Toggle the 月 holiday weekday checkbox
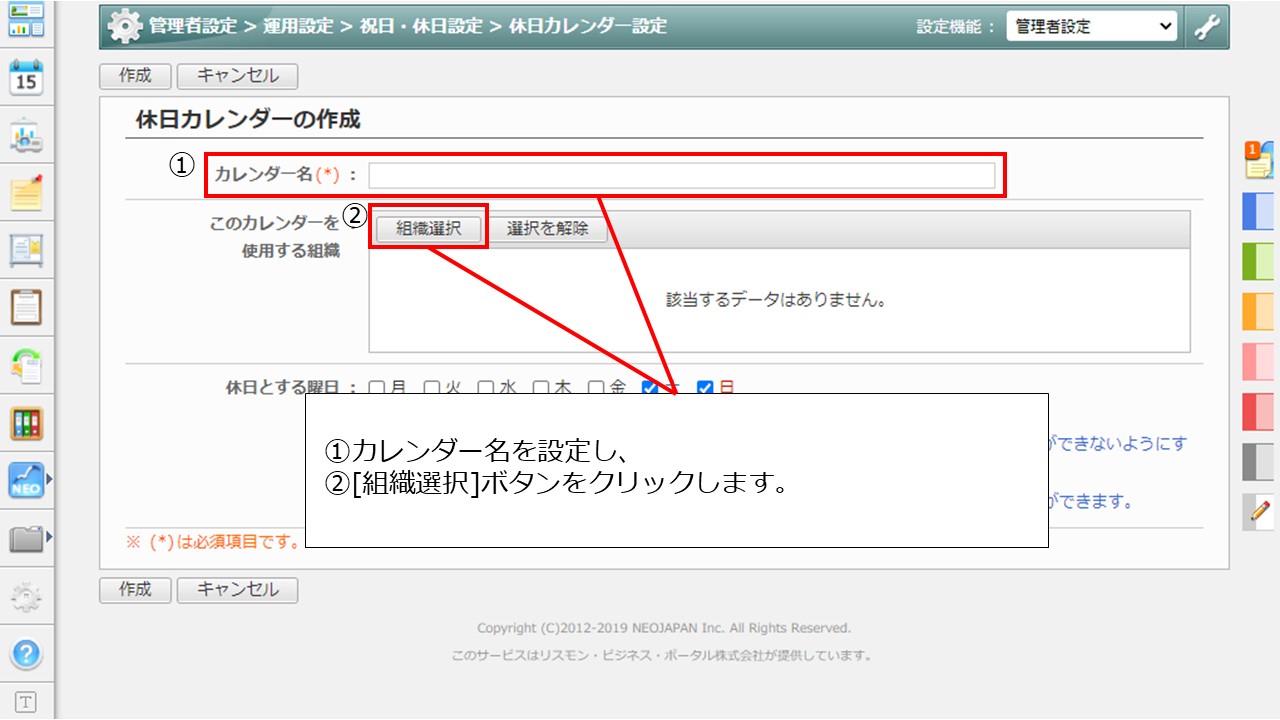Screen dimensions: 1280x720 click(x=377, y=387)
